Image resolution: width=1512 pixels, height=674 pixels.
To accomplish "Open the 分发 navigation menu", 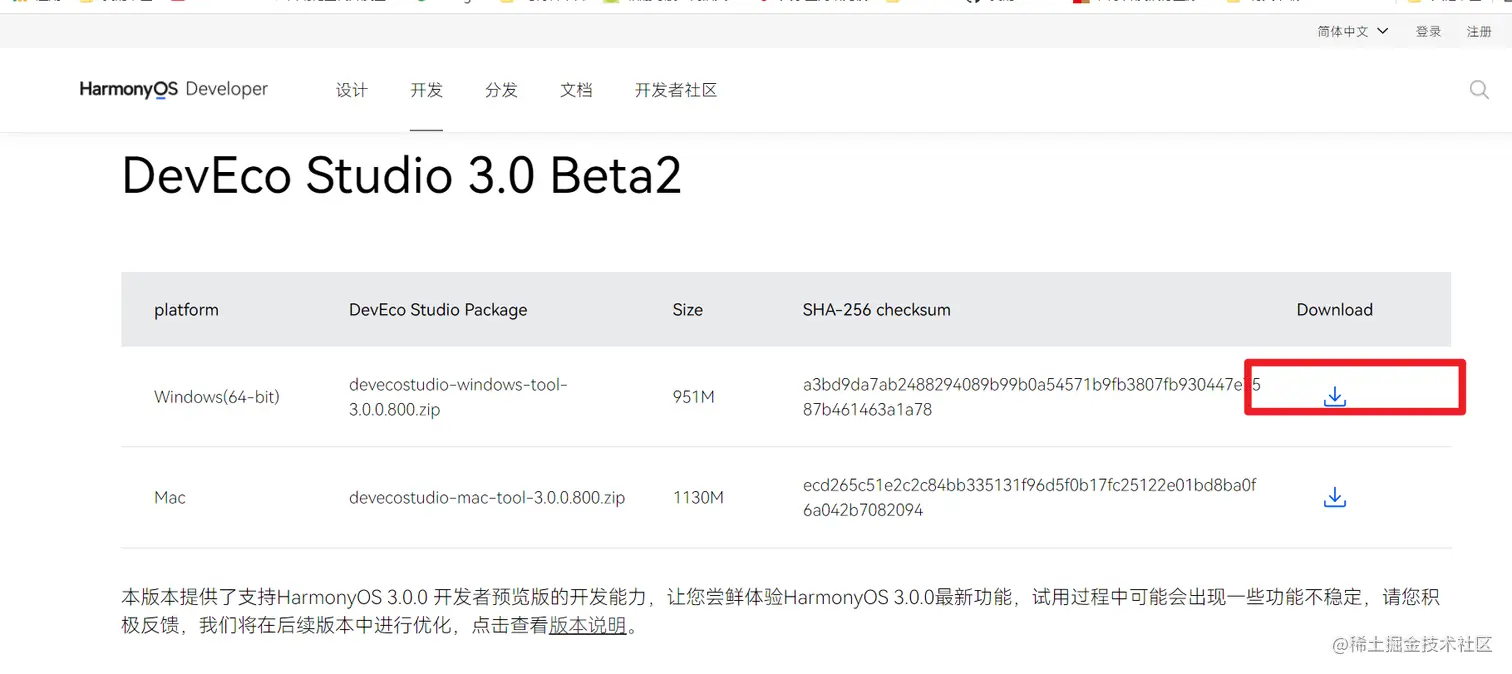I will 501,90.
